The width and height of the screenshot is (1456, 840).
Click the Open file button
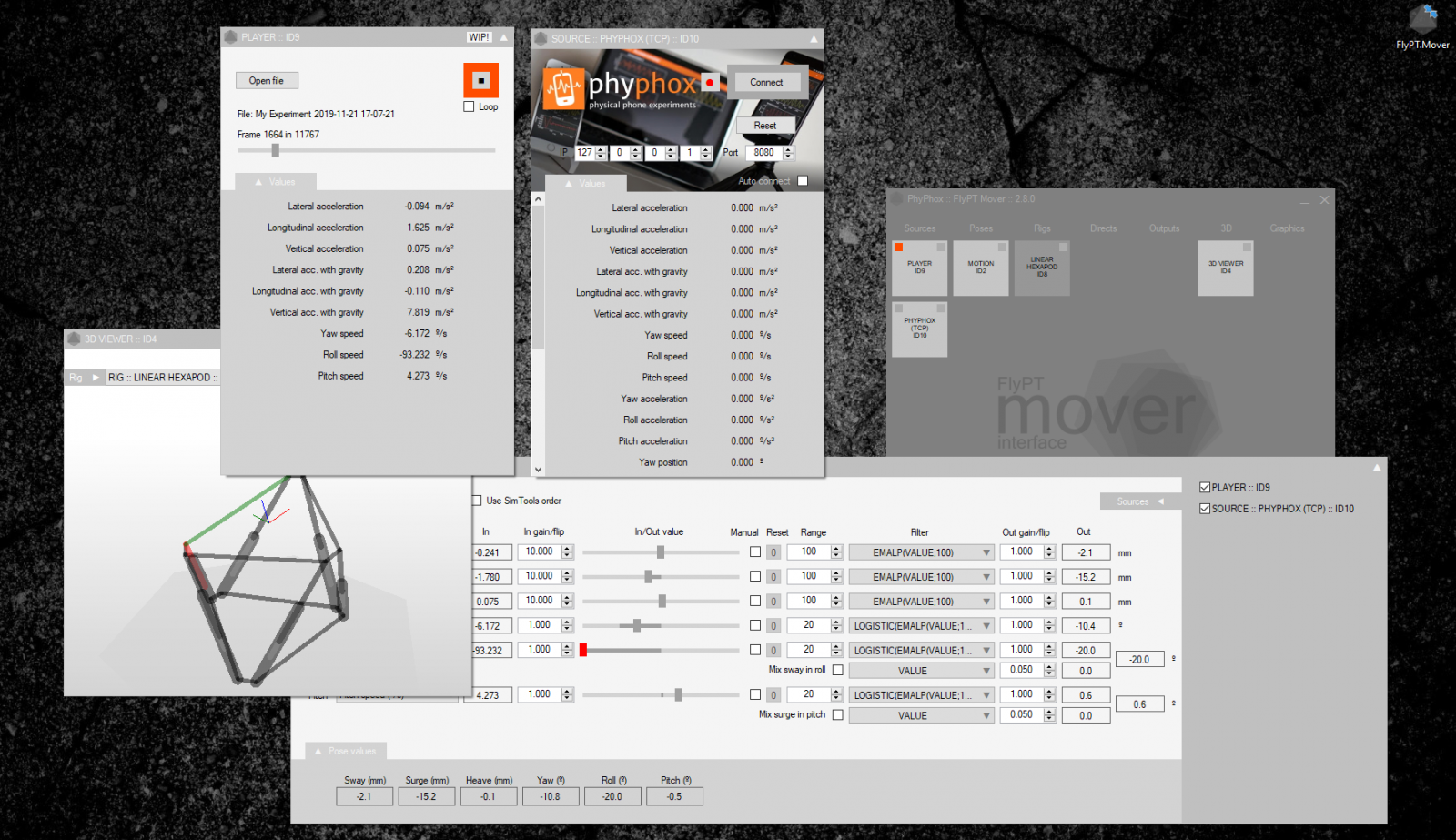[x=267, y=80]
